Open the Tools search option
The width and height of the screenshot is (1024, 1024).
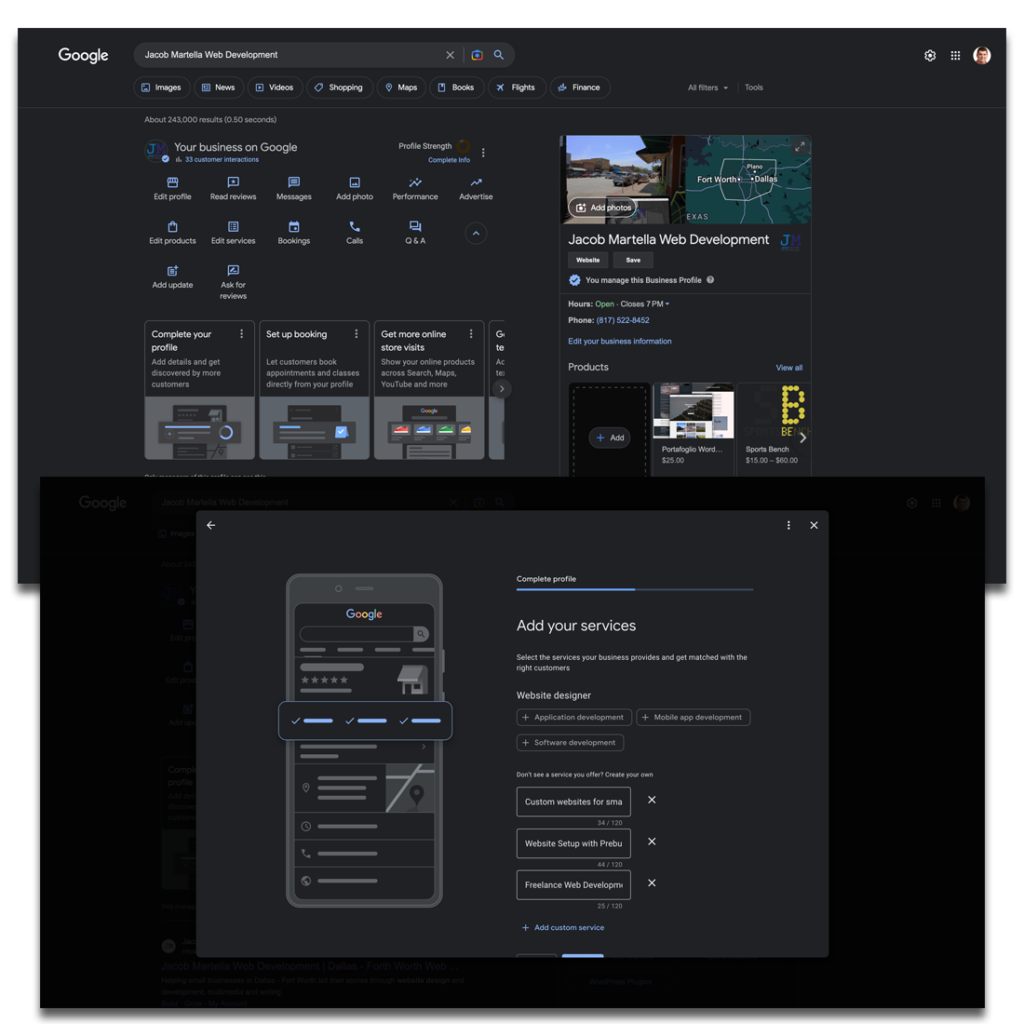point(754,88)
